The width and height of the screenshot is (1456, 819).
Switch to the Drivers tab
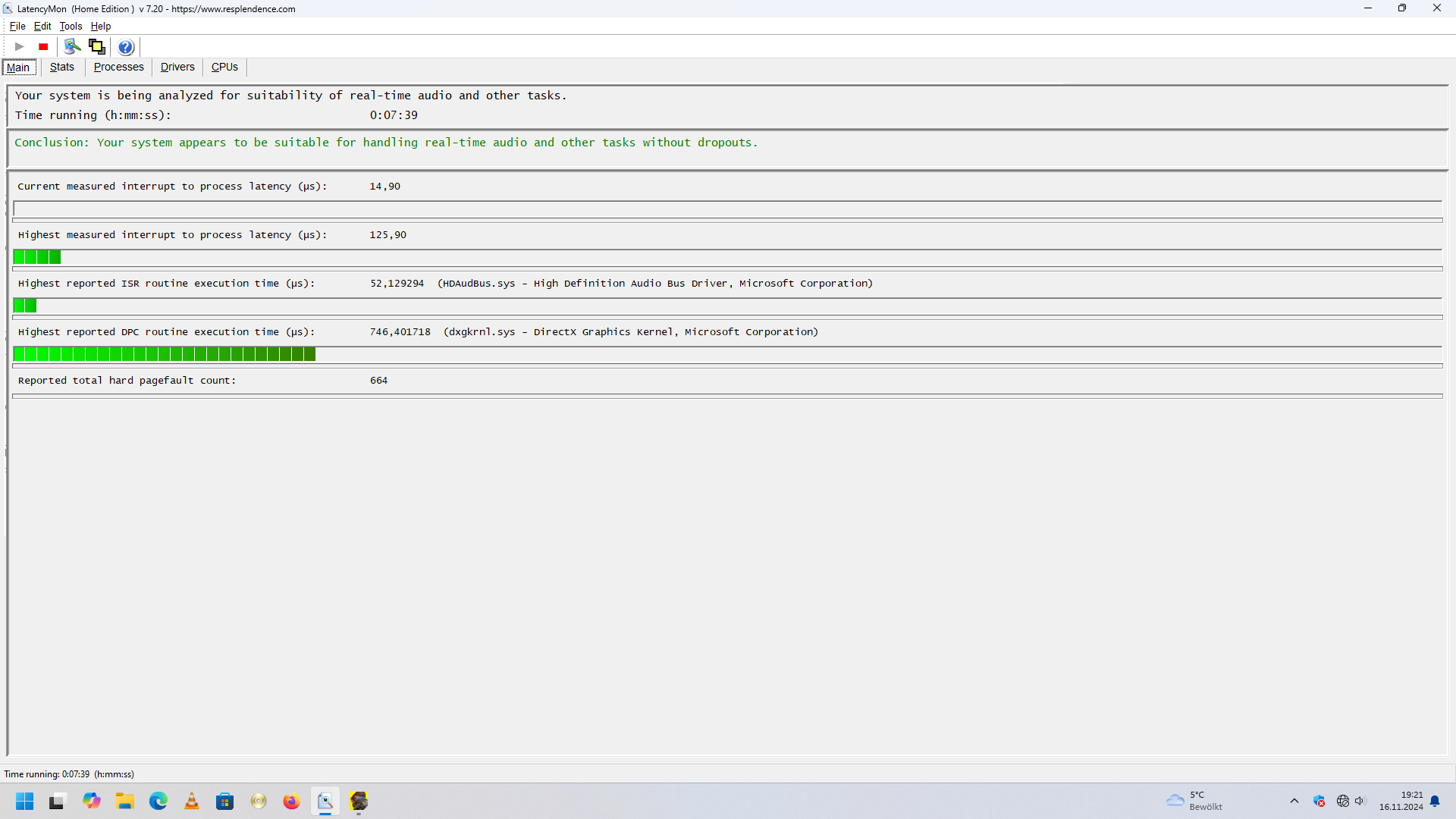(x=177, y=67)
